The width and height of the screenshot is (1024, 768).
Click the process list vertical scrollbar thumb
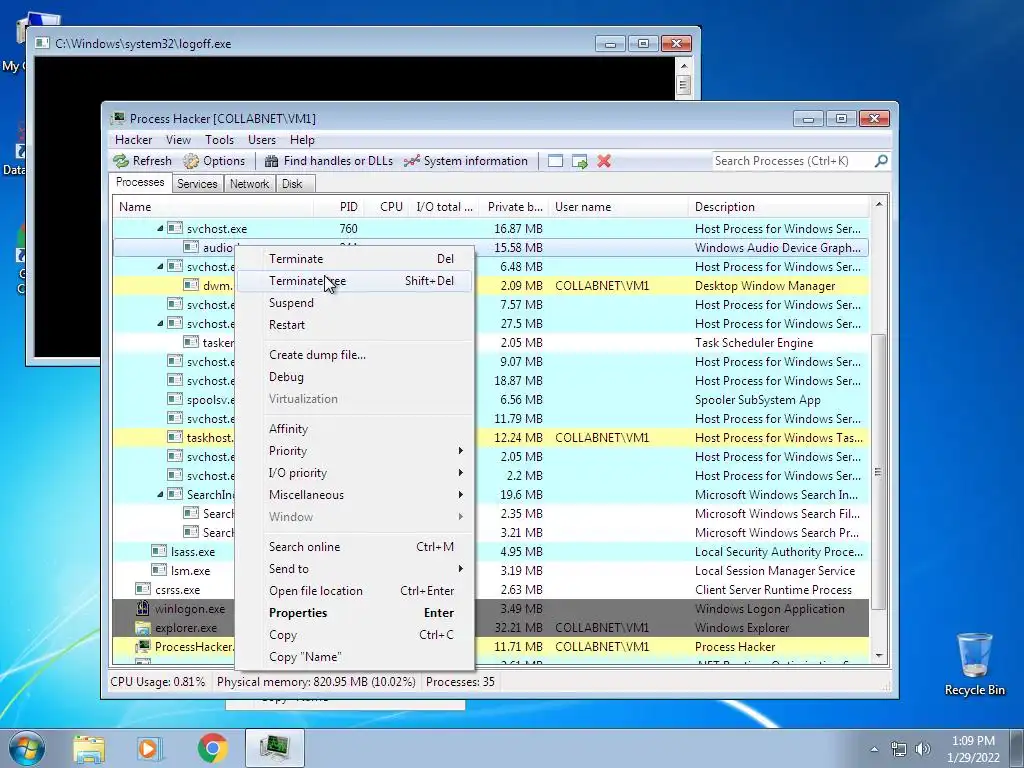click(x=878, y=472)
